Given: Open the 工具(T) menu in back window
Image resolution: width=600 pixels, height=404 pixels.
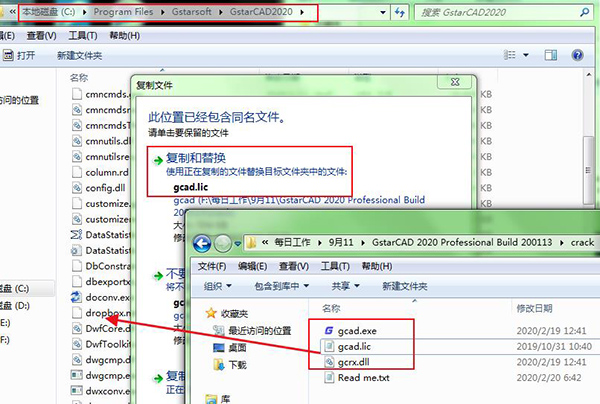Looking at the screenshot, I should point(83,36).
